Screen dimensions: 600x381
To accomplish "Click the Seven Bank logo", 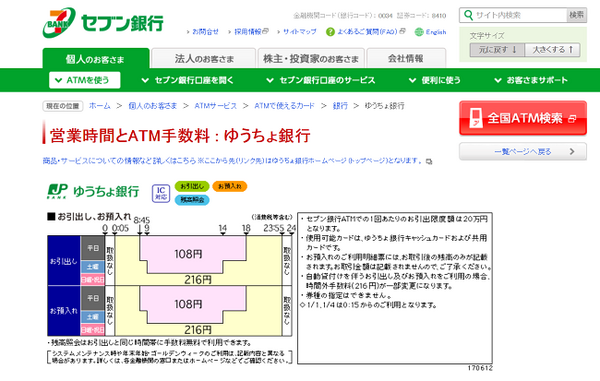I will pos(103,23).
